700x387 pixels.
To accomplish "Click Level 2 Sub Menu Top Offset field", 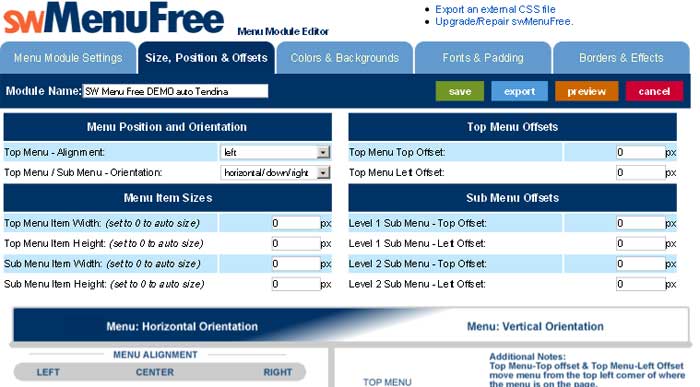I will pyautogui.click(x=640, y=263).
